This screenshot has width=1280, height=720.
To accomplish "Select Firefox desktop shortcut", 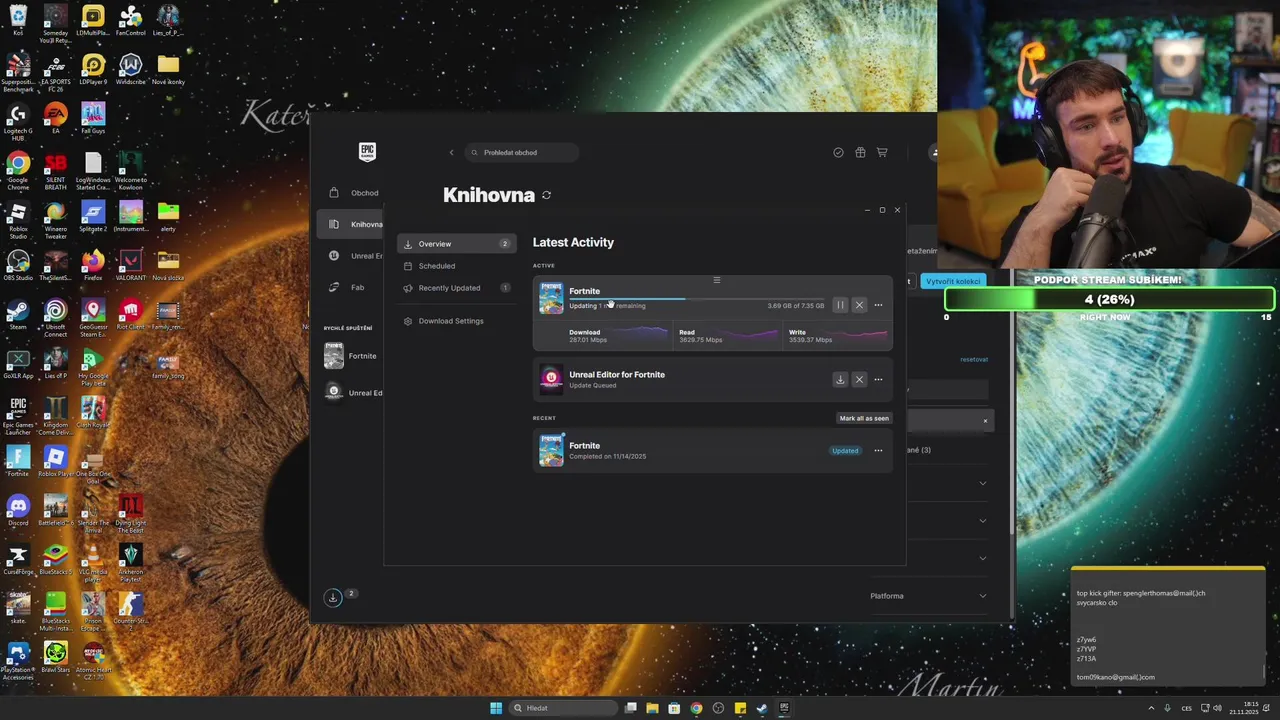I will (93, 266).
